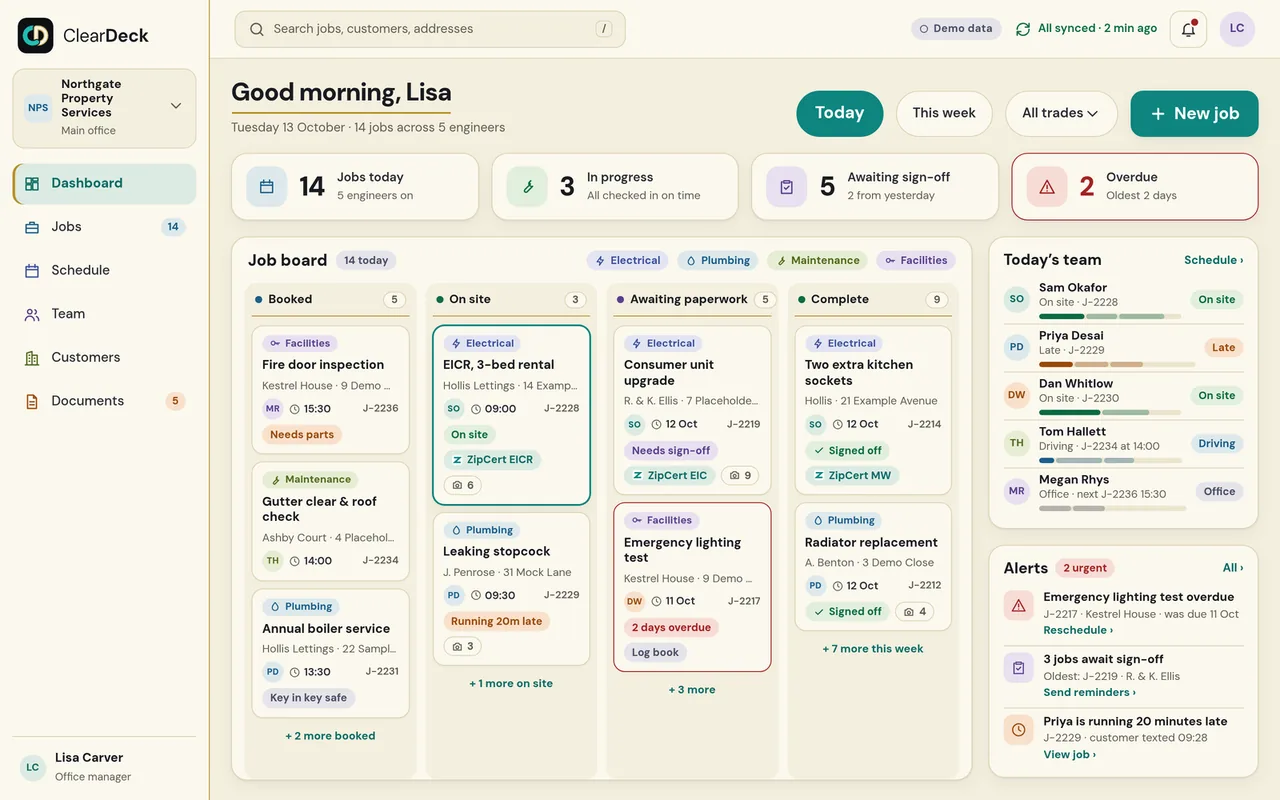
Task: Open Schedule in the sidebar
Action: pyautogui.click(x=104, y=271)
